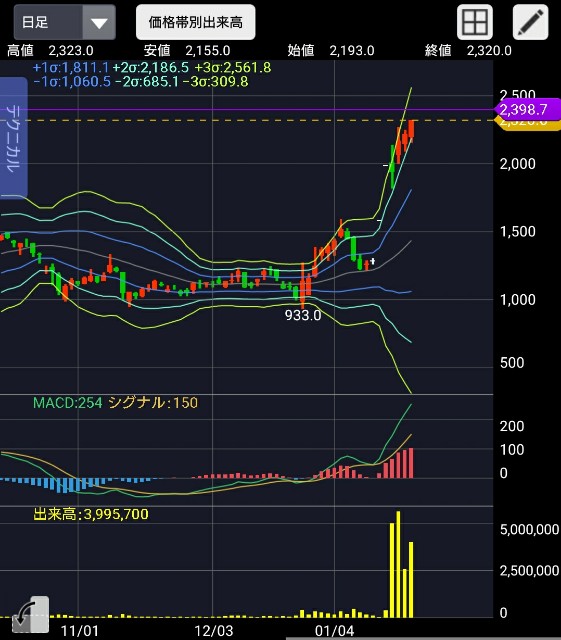Click the -1σ:1,060.5 Bollinger label
561x640 pixels.
pos(72,82)
